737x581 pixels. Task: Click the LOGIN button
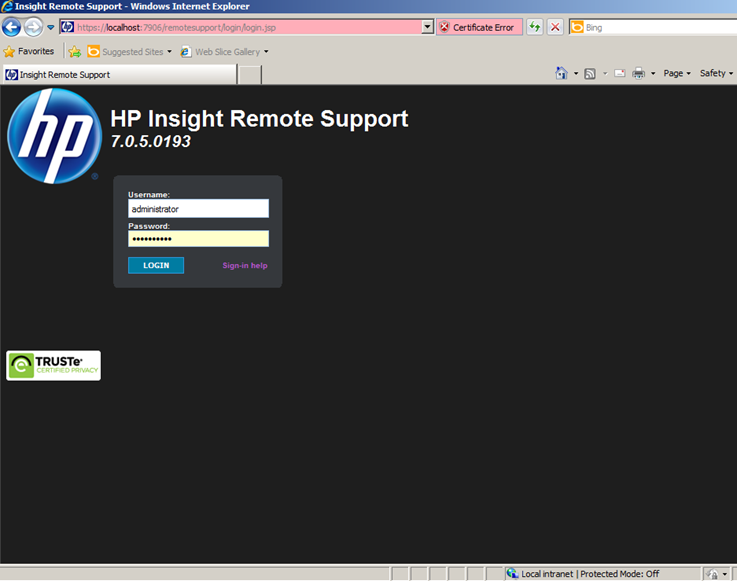pyautogui.click(x=156, y=265)
